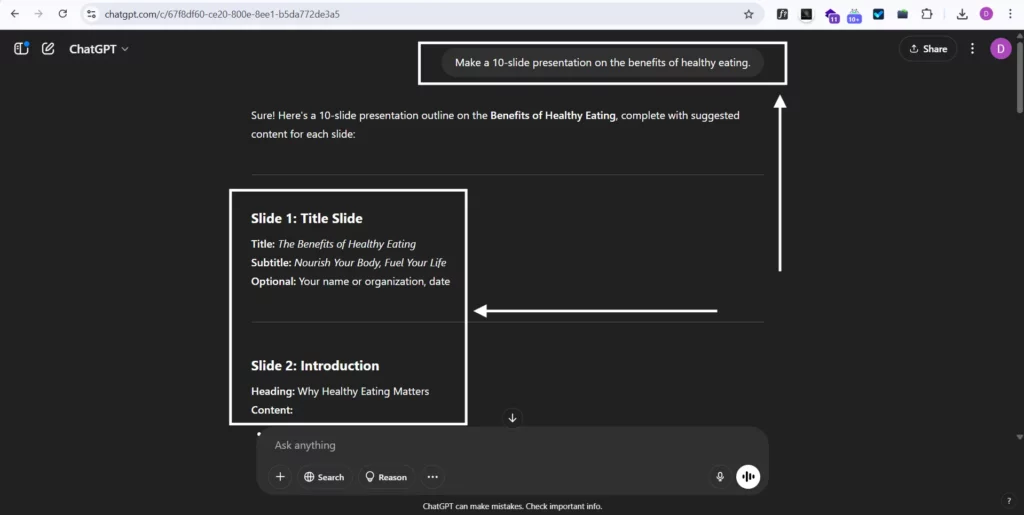The height and width of the screenshot is (515, 1024).
Task: Click the Share button
Action: pyautogui.click(x=928, y=49)
